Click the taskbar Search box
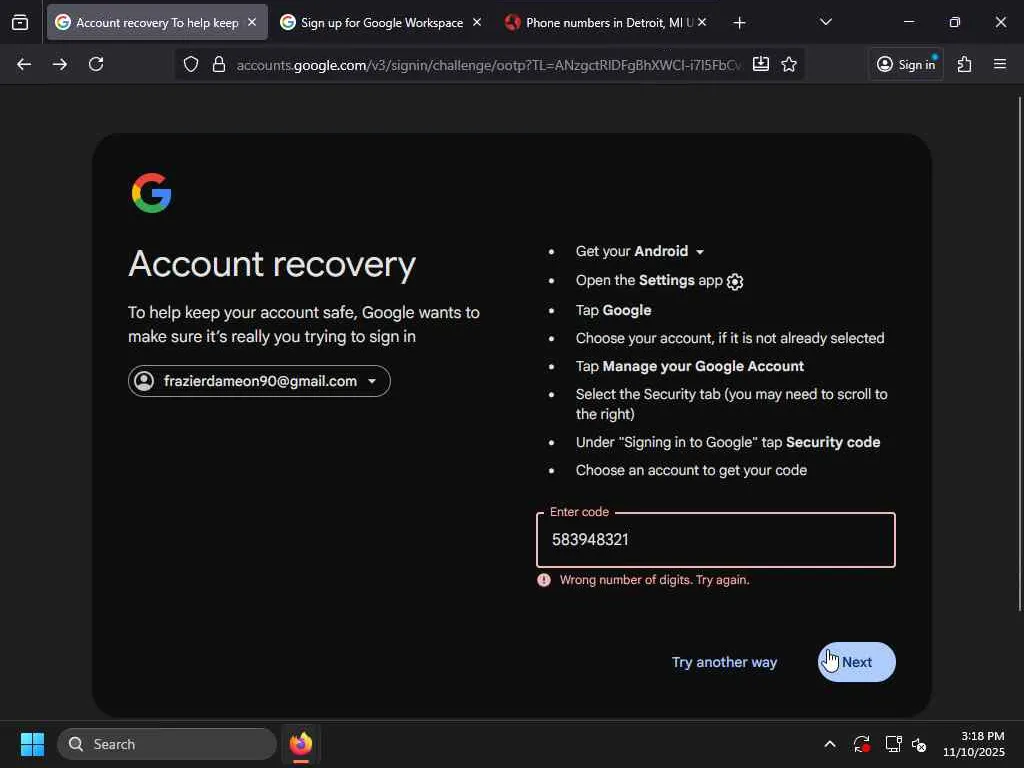 point(167,744)
